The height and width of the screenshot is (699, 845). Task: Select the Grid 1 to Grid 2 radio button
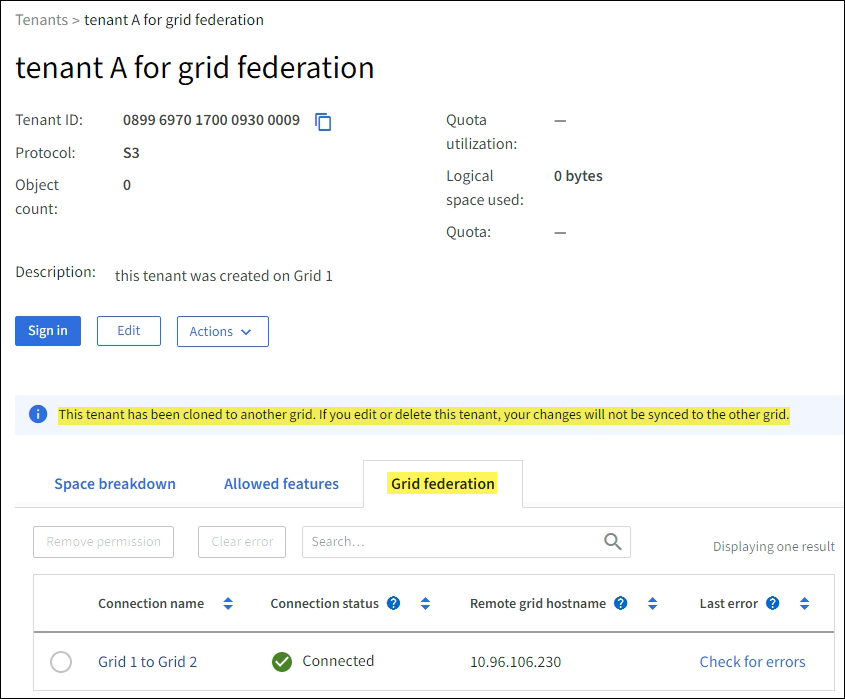pos(61,662)
